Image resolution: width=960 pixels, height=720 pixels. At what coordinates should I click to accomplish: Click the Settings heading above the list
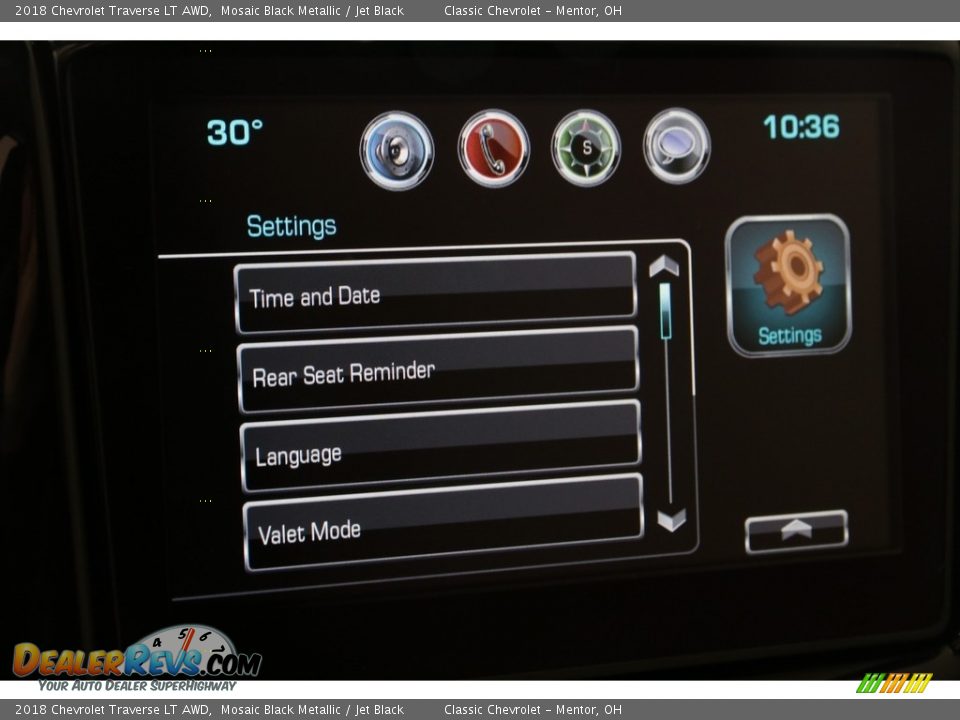[291, 226]
